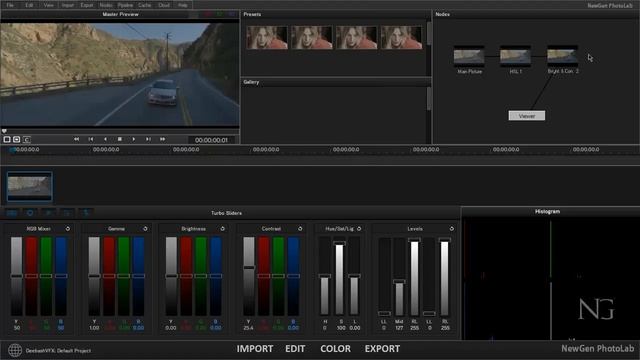Screen dimensions: 640x360
Task: Click the Presets panel scrollbar
Action: (429, 33)
